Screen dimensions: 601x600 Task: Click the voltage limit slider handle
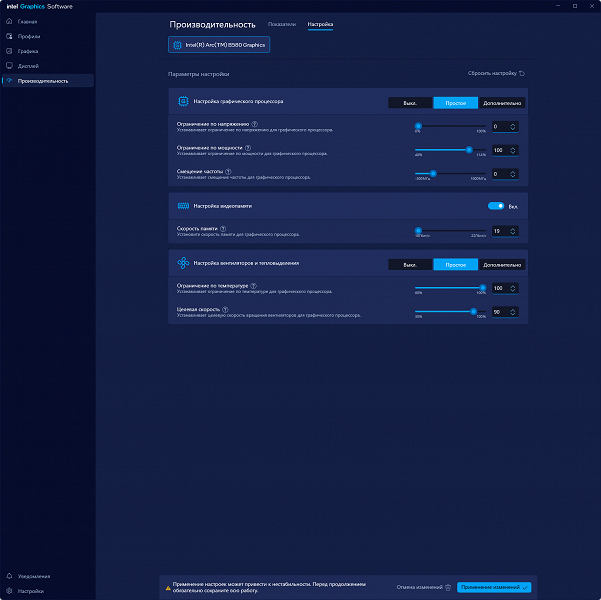click(x=418, y=126)
